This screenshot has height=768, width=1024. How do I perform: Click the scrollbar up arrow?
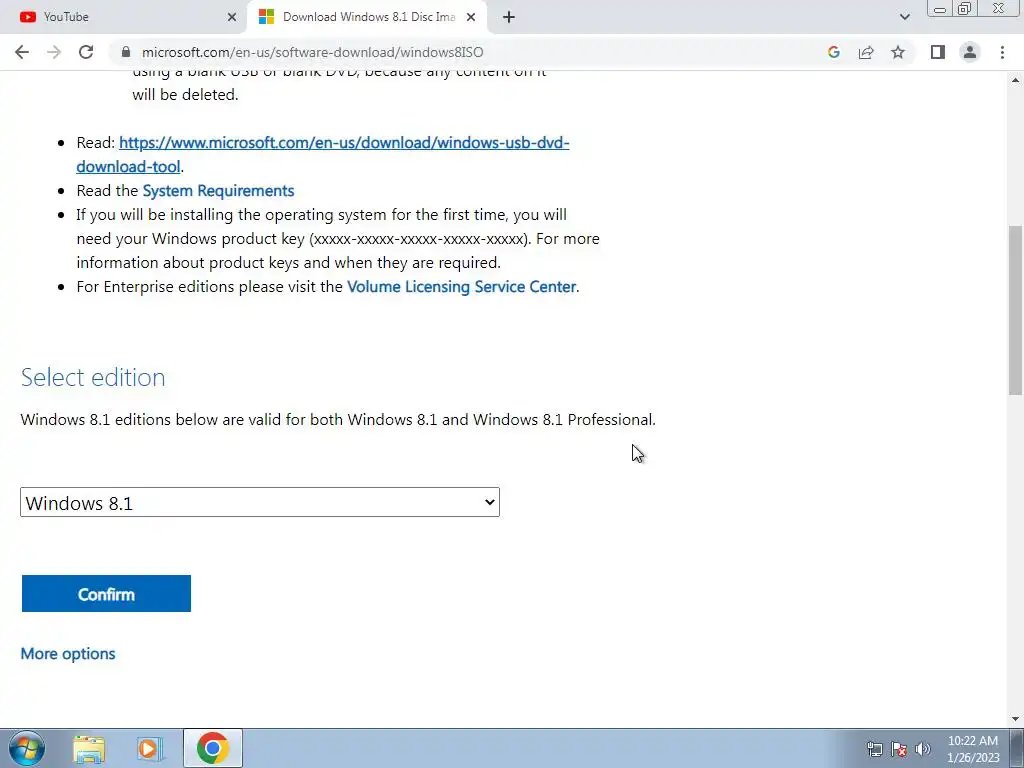tap(1015, 80)
